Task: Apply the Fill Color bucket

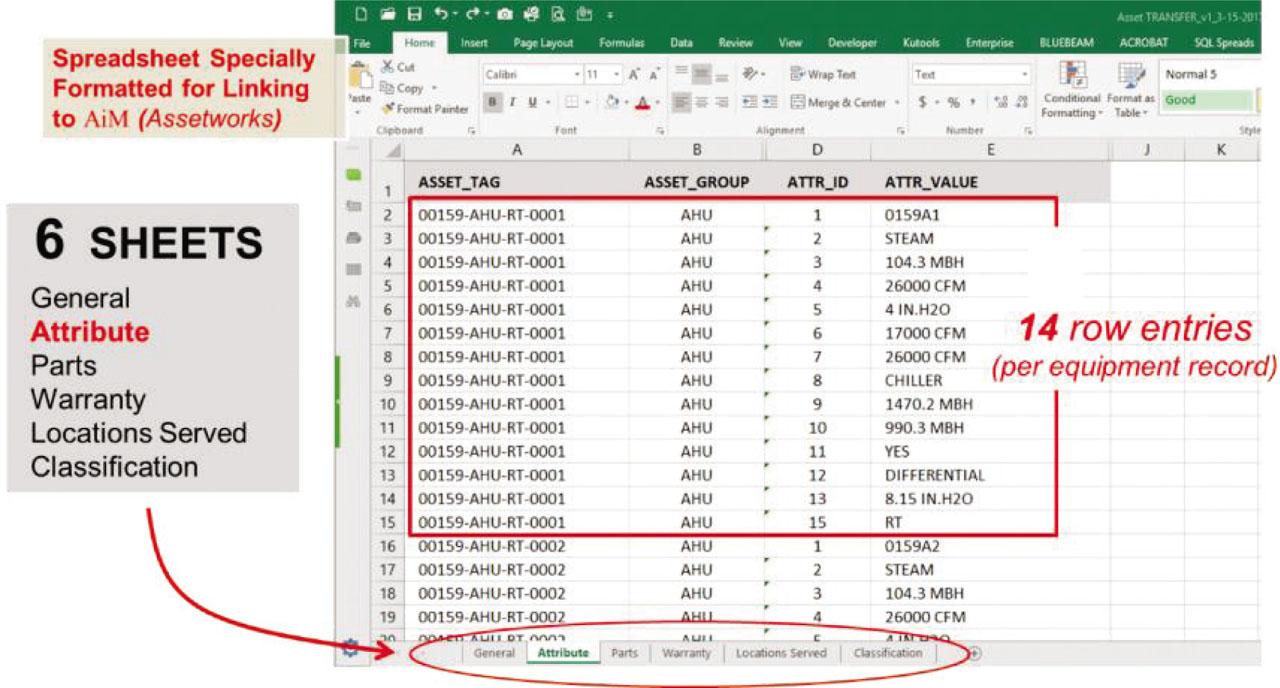Action: click(612, 101)
